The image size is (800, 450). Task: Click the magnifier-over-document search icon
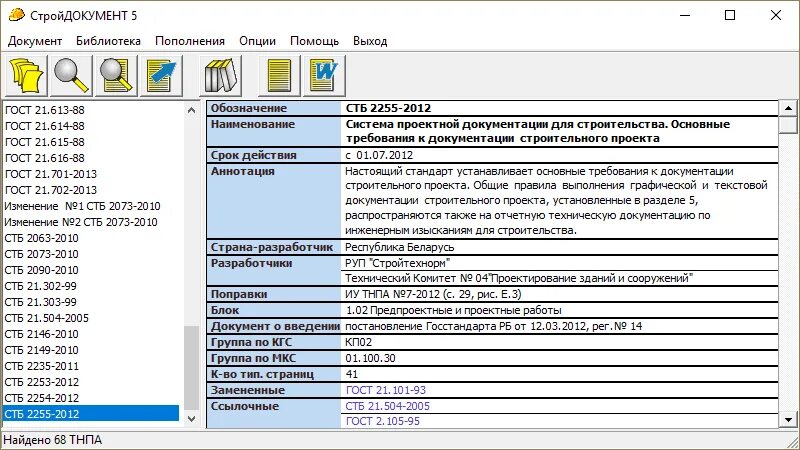[115, 76]
